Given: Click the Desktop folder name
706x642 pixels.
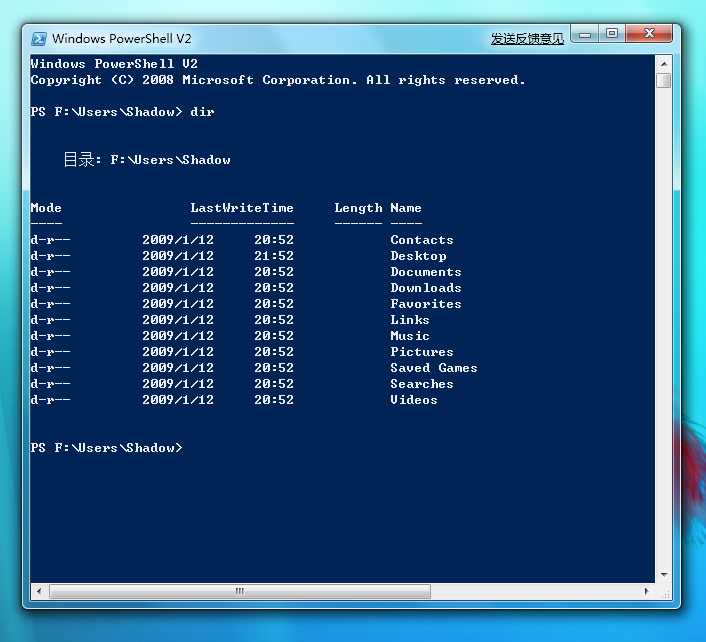Looking at the screenshot, I should point(418,256).
